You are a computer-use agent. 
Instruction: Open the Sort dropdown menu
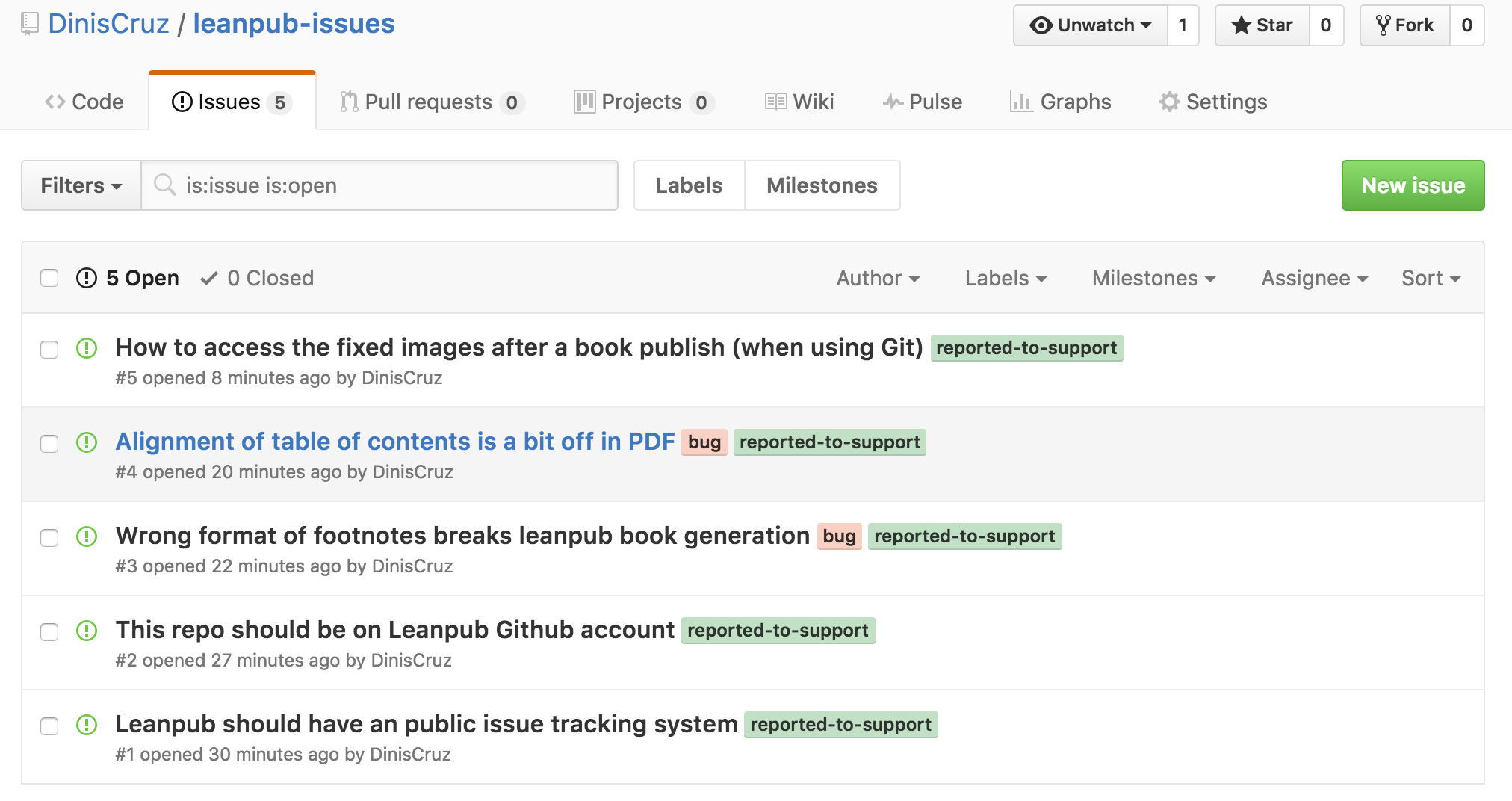(1430, 279)
